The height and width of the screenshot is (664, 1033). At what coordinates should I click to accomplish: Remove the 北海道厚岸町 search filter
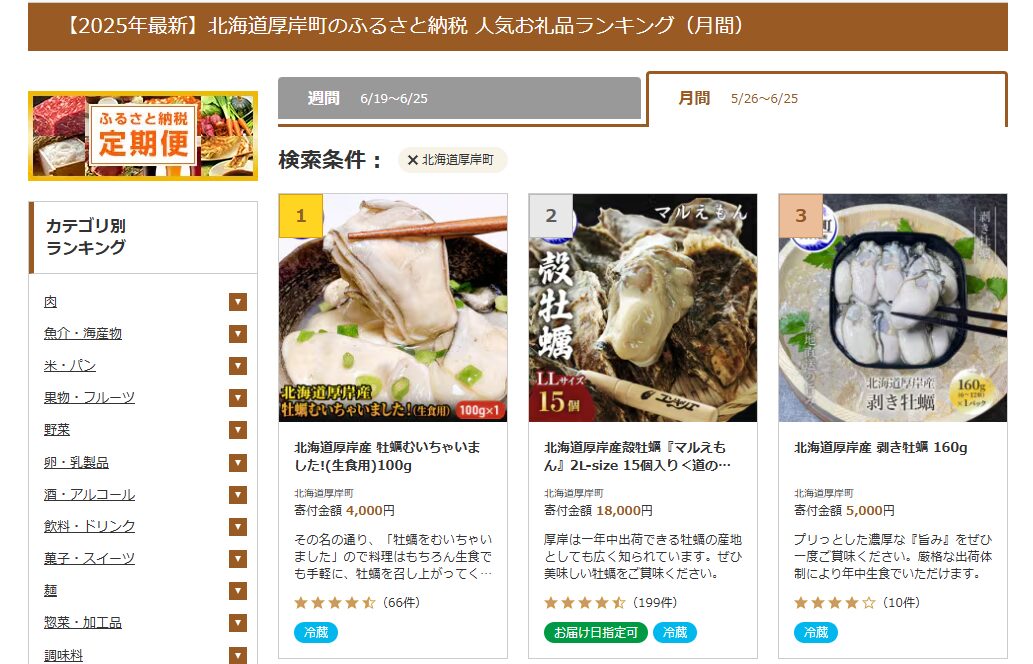pyautogui.click(x=452, y=160)
